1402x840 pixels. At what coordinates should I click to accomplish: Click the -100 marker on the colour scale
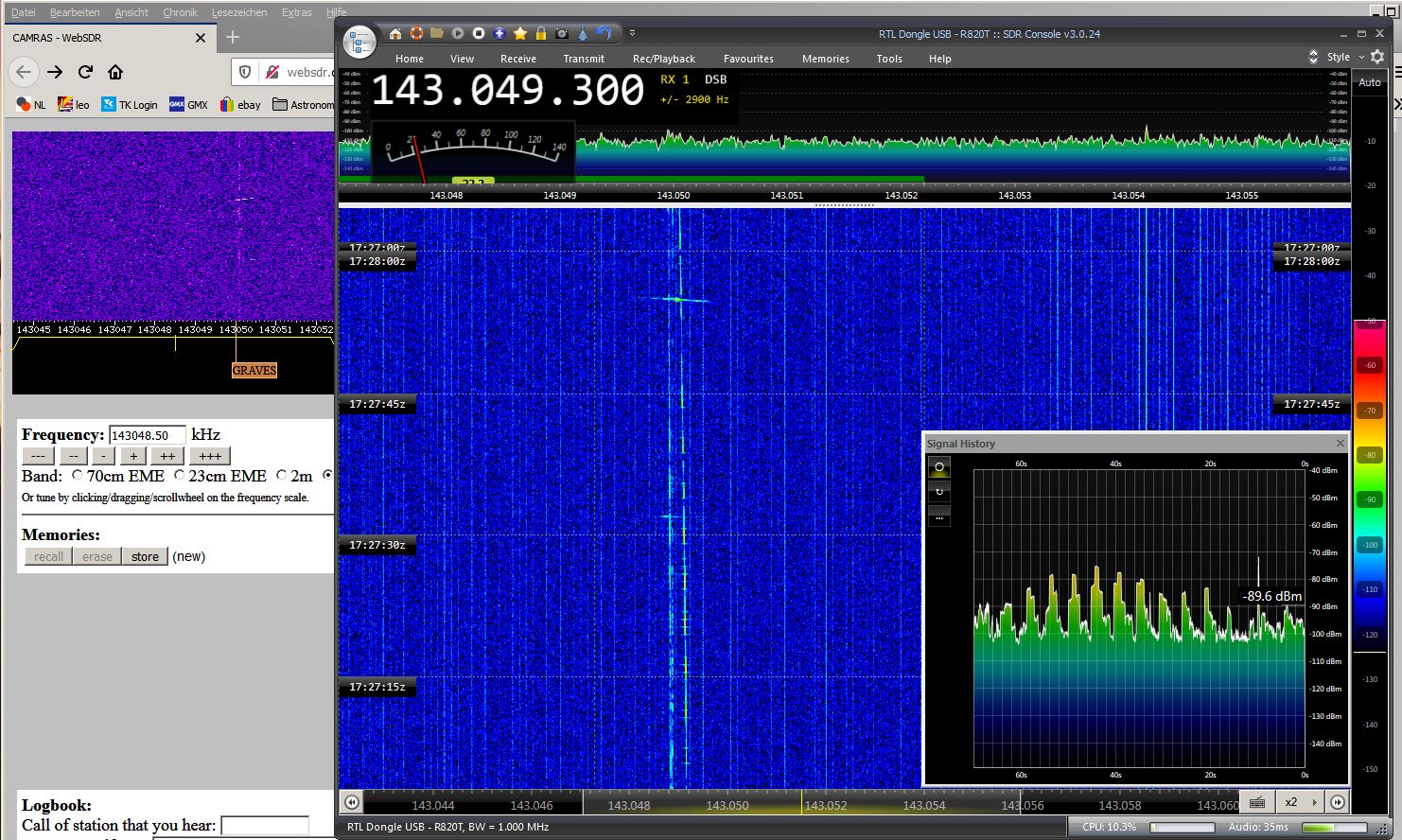click(1370, 545)
